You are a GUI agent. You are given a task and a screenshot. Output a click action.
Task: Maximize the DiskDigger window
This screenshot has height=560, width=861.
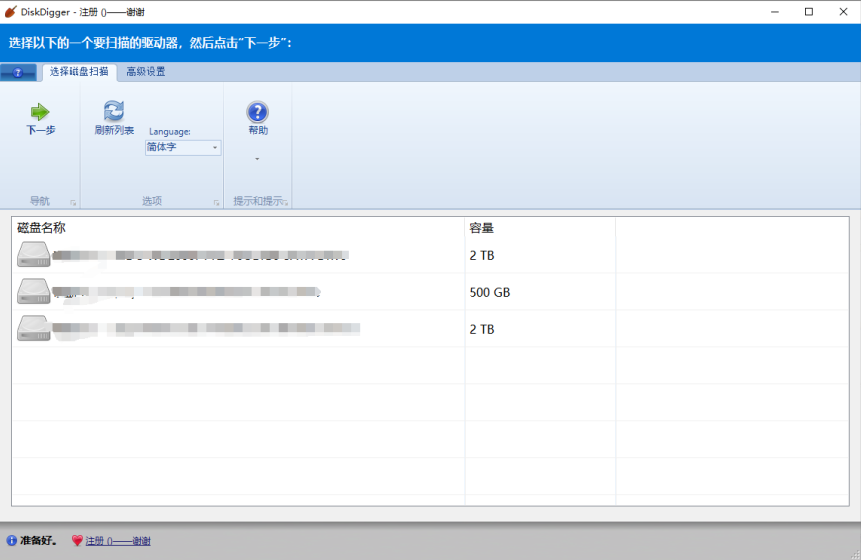point(809,12)
